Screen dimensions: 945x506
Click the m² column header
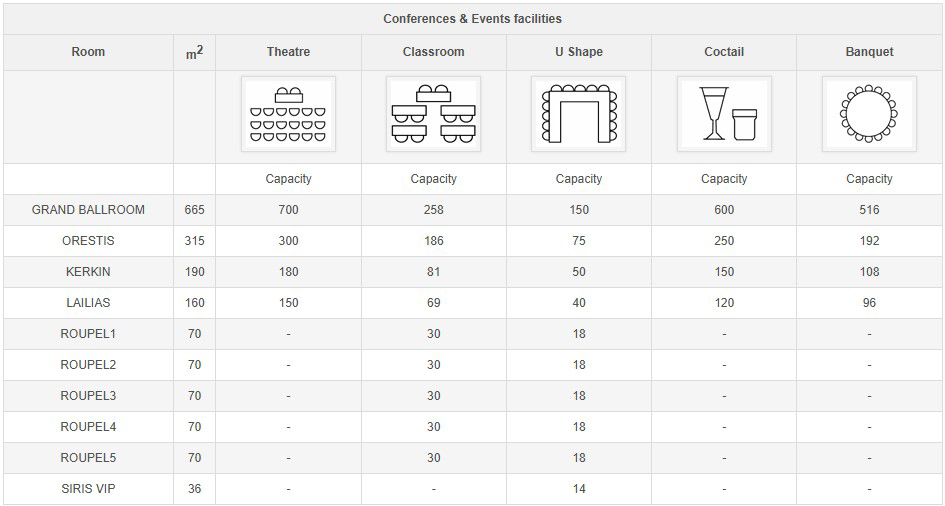(x=194, y=53)
